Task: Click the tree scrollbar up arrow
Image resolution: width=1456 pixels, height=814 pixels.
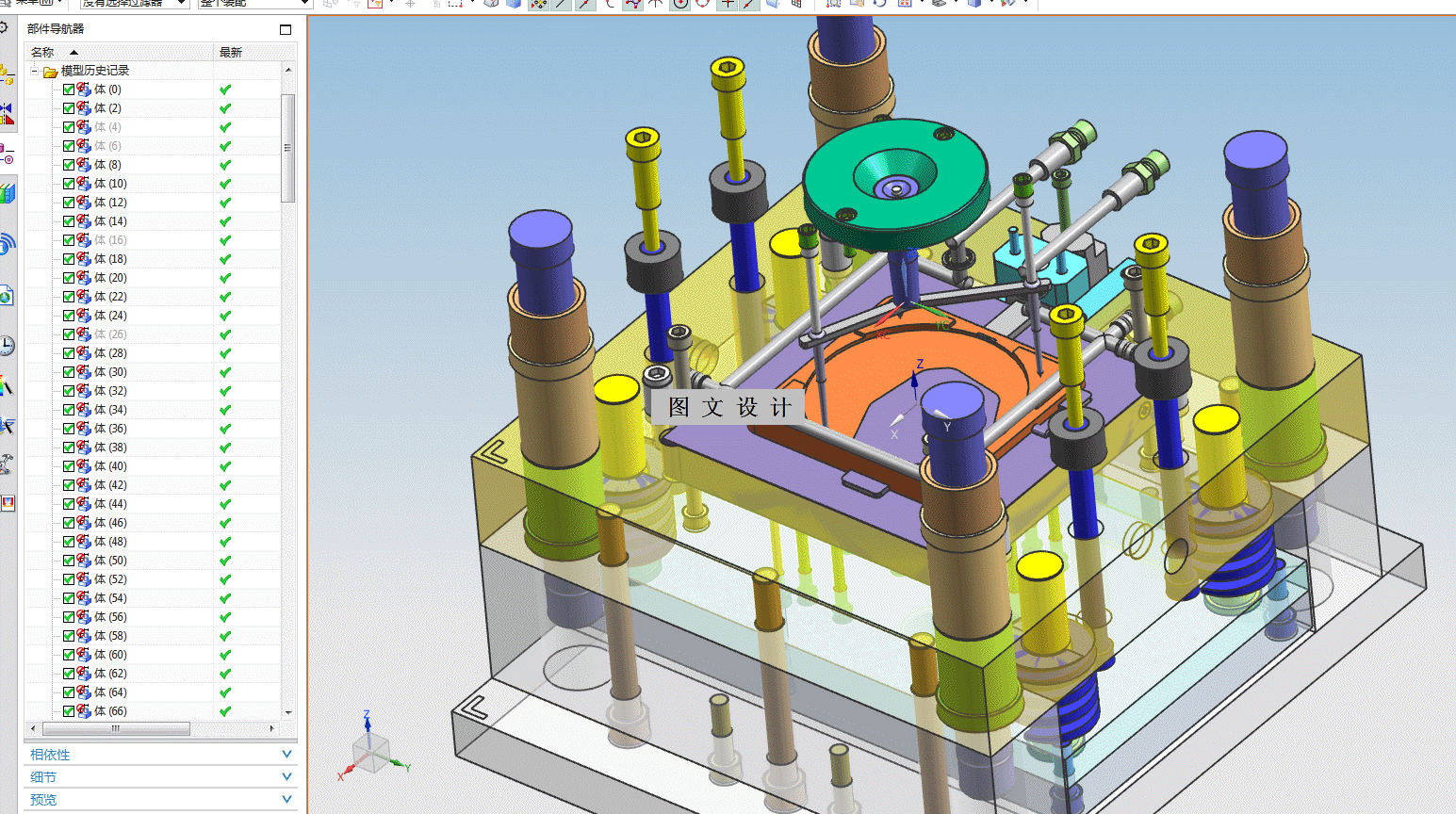Action: 288,70
